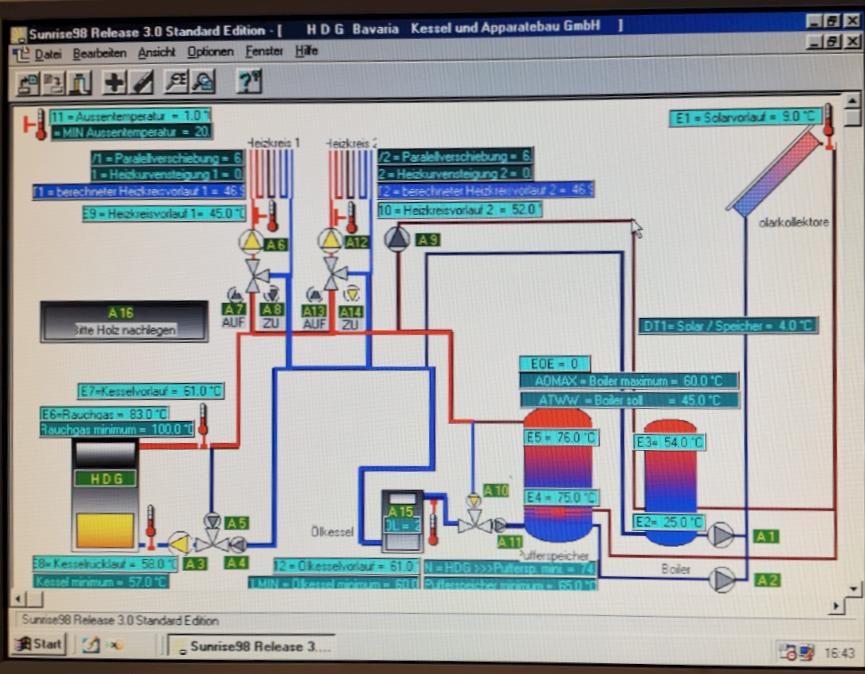Image resolution: width=865 pixels, height=674 pixels.
Task: Click the E5 = 76.0 °C tank reading
Action: point(561,438)
